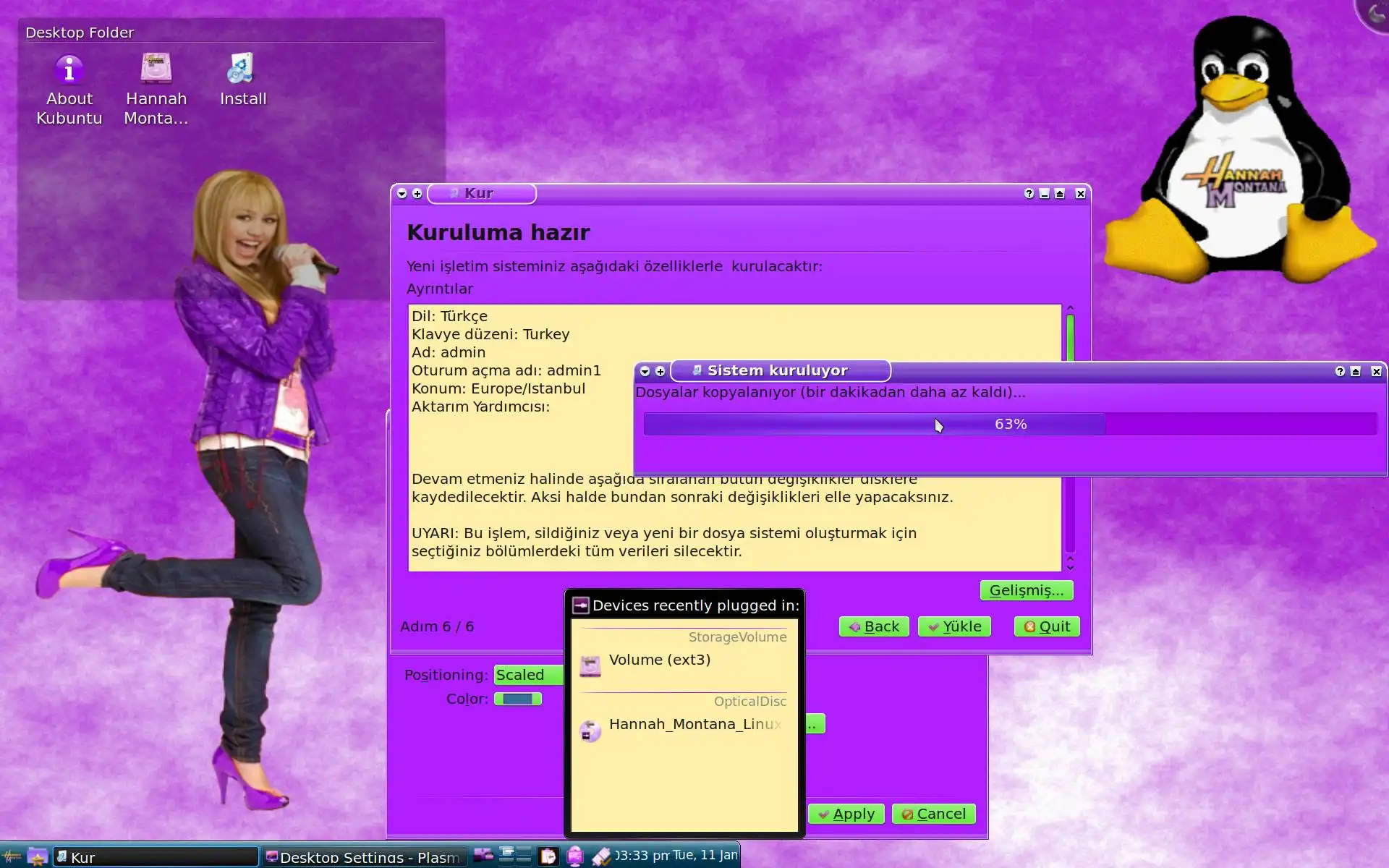Click the Volume (ext3) storage device
This screenshot has width=1389, height=868.
coord(659,660)
